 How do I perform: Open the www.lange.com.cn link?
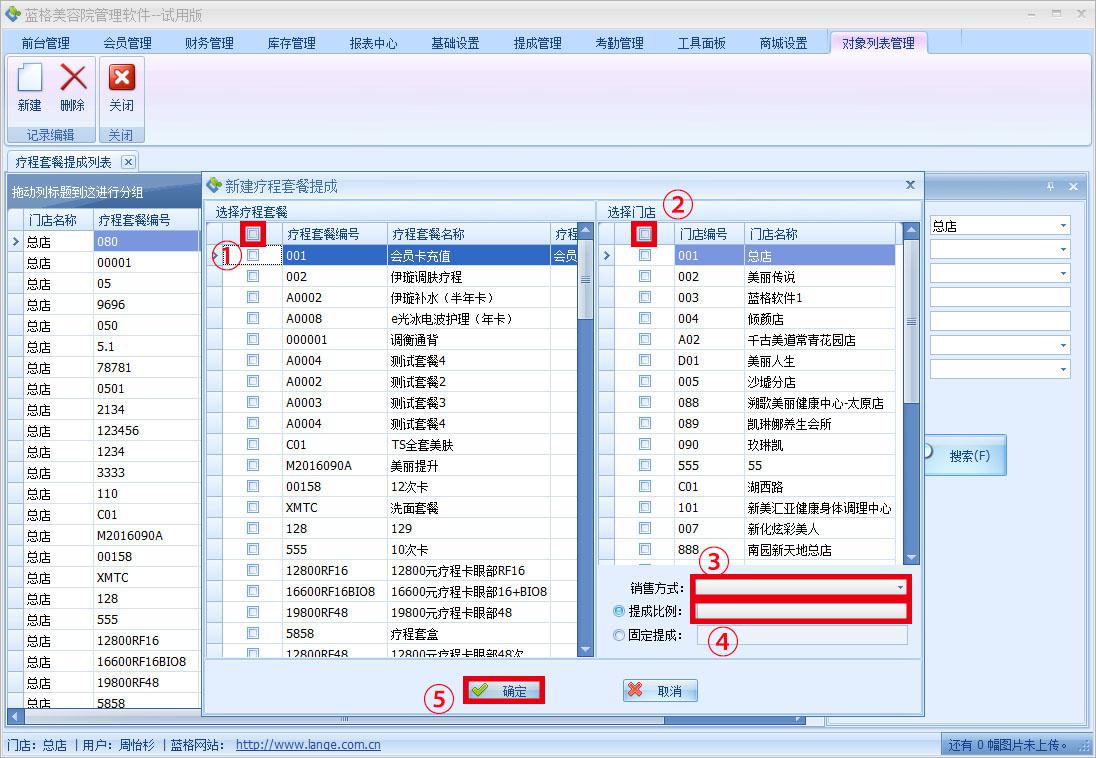tap(308, 744)
